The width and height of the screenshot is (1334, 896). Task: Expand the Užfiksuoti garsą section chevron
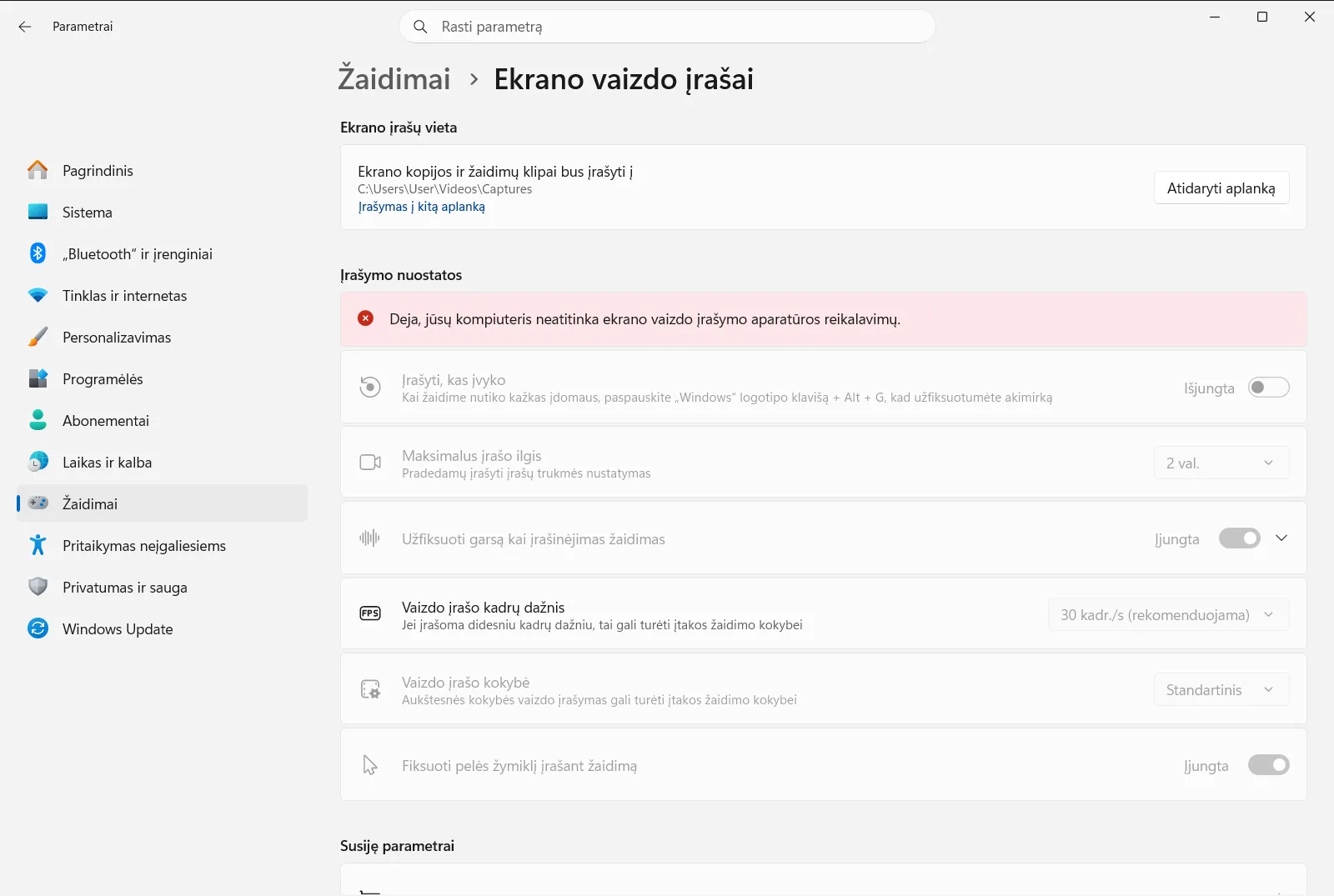coord(1281,538)
